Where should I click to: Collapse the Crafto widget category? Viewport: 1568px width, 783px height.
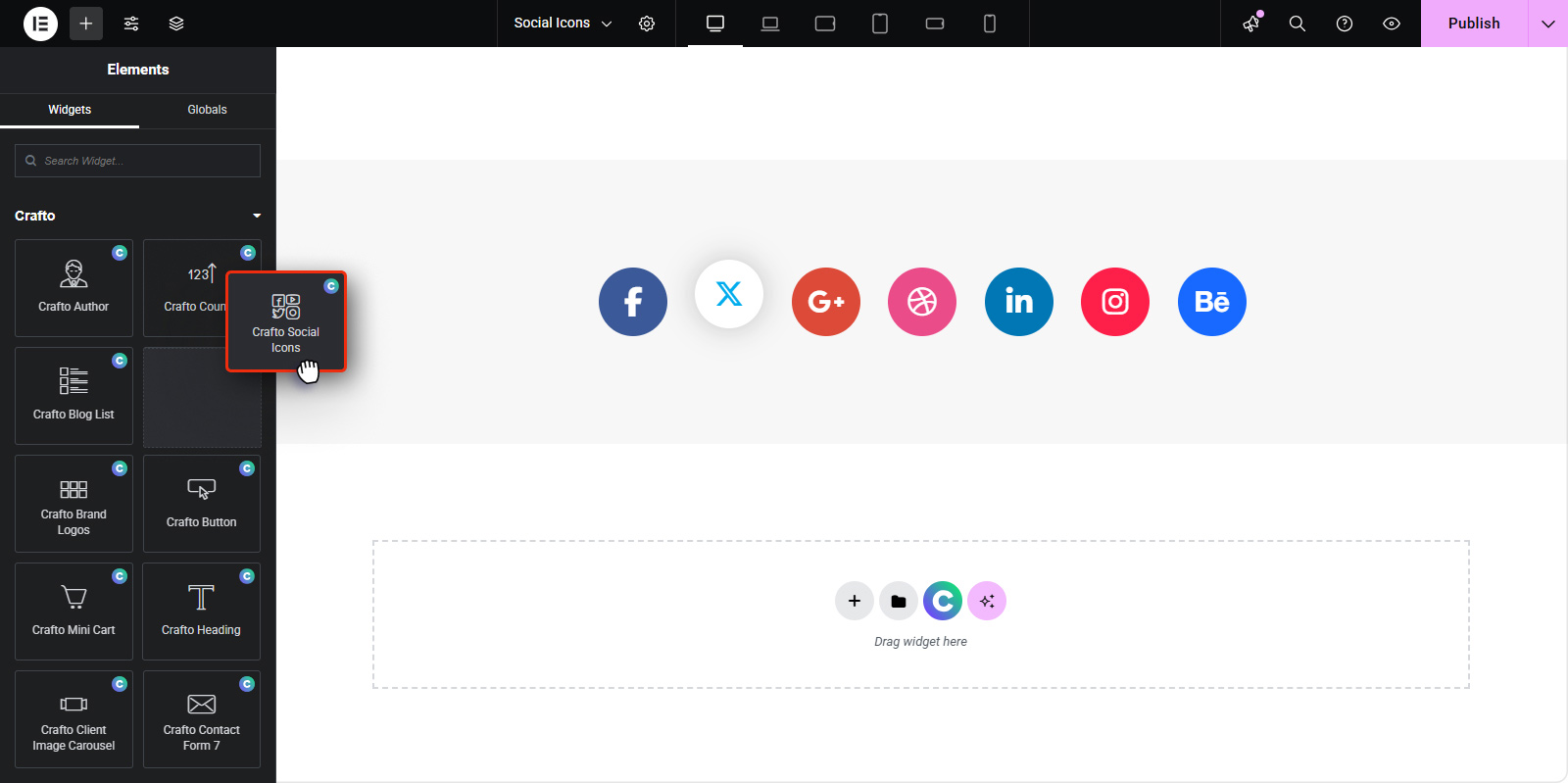point(137,216)
